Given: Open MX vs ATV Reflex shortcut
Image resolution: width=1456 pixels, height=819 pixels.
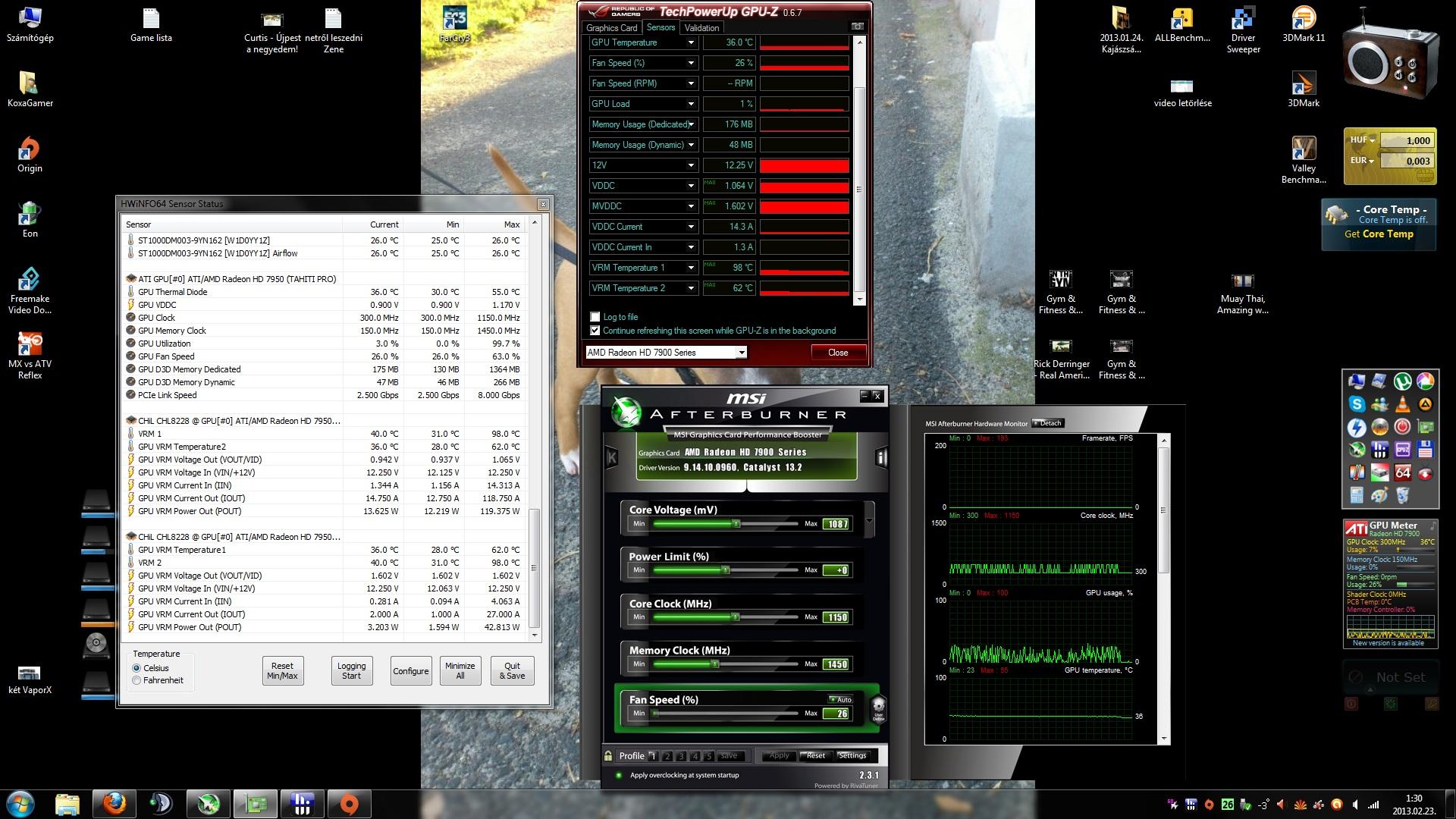Looking at the screenshot, I should click(x=30, y=356).
